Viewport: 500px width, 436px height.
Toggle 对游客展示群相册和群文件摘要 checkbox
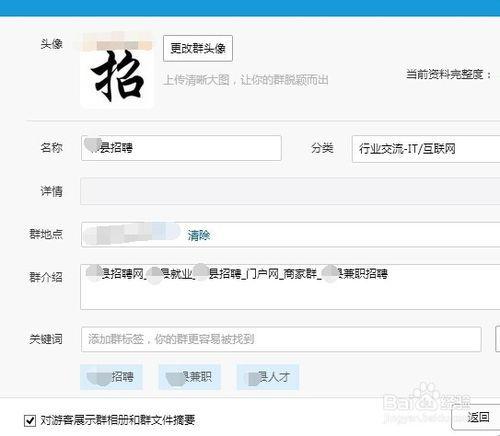(x=30, y=420)
